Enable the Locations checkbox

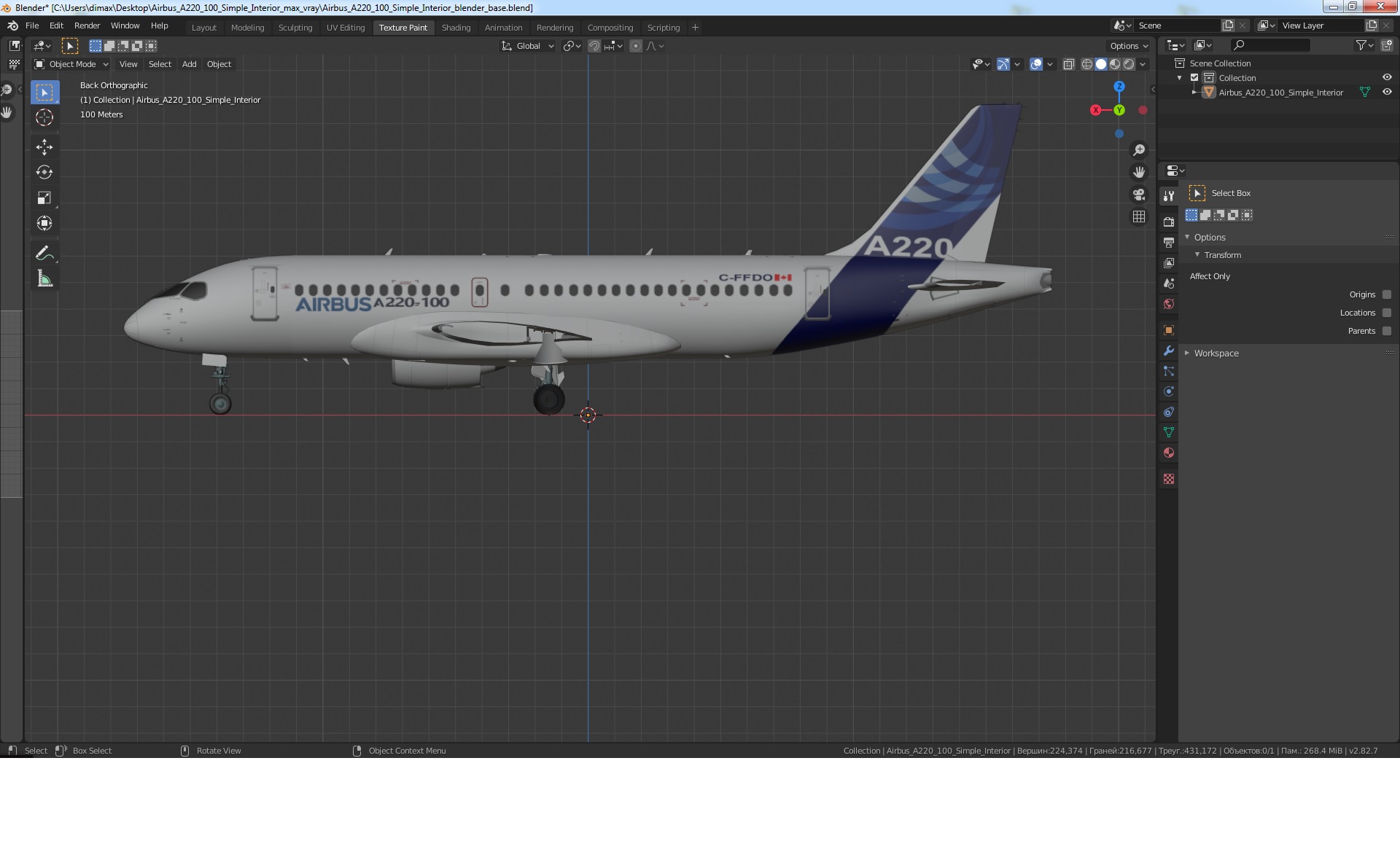coord(1387,313)
